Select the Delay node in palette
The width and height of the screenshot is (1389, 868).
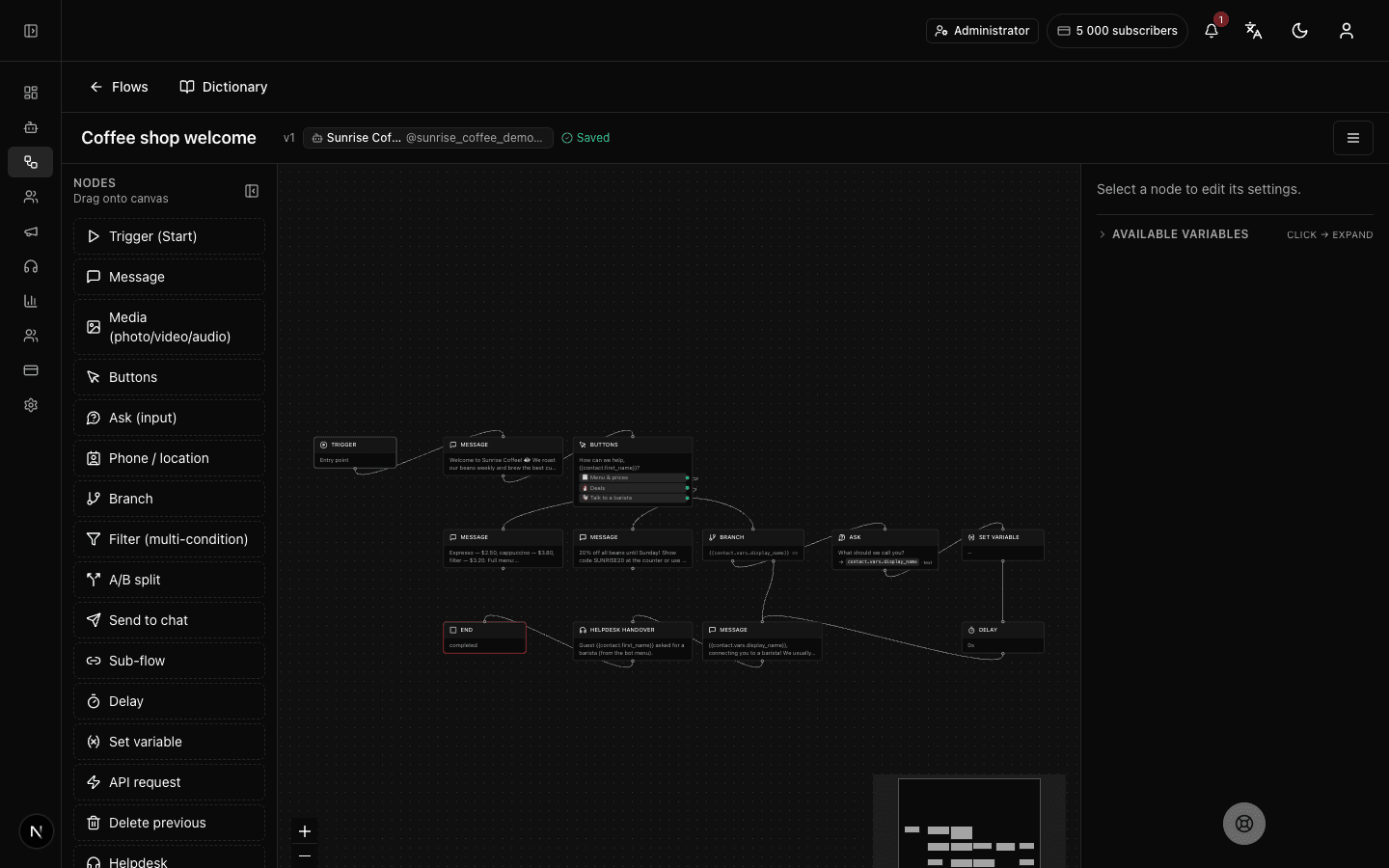click(169, 701)
